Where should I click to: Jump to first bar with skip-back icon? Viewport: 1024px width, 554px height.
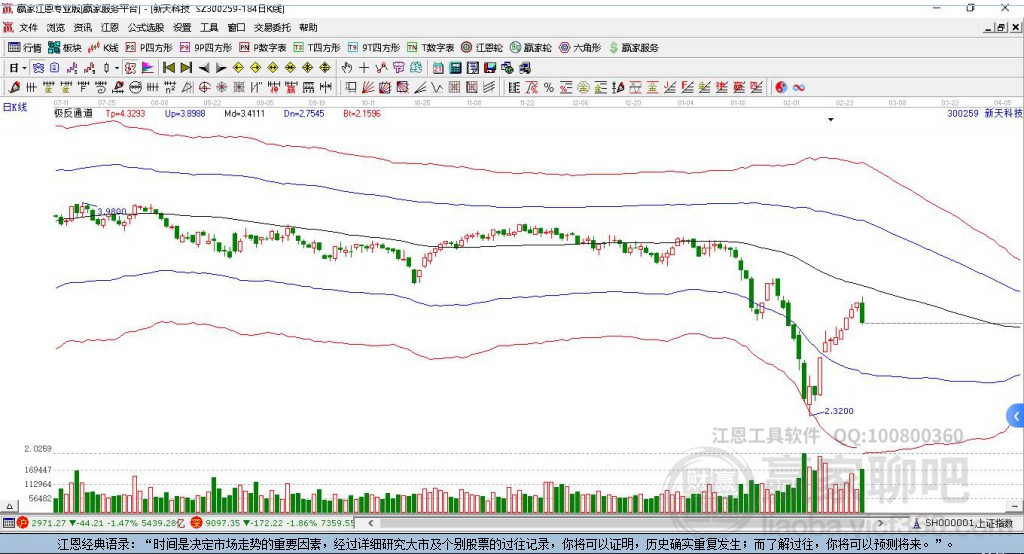(168, 68)
